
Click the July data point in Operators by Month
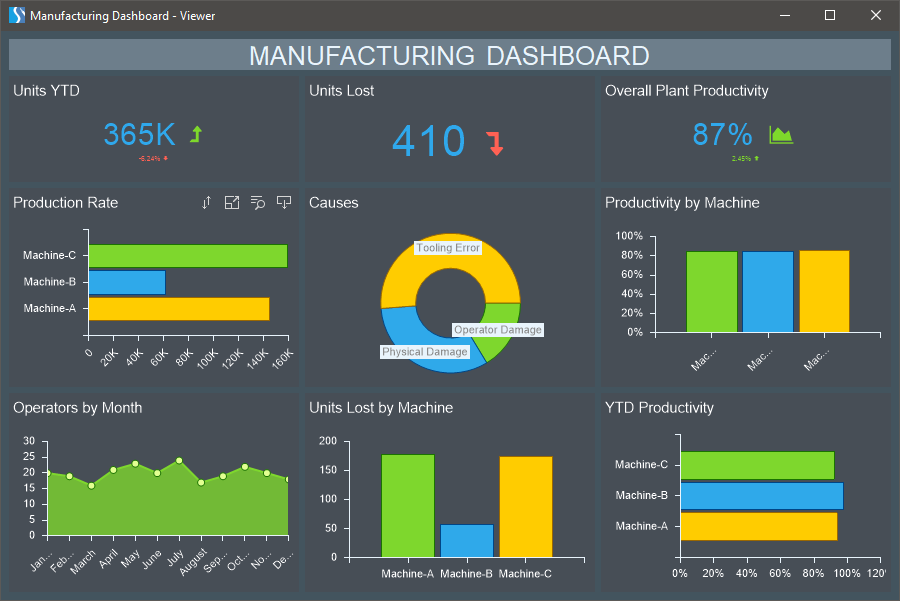(x=179, y=460)
